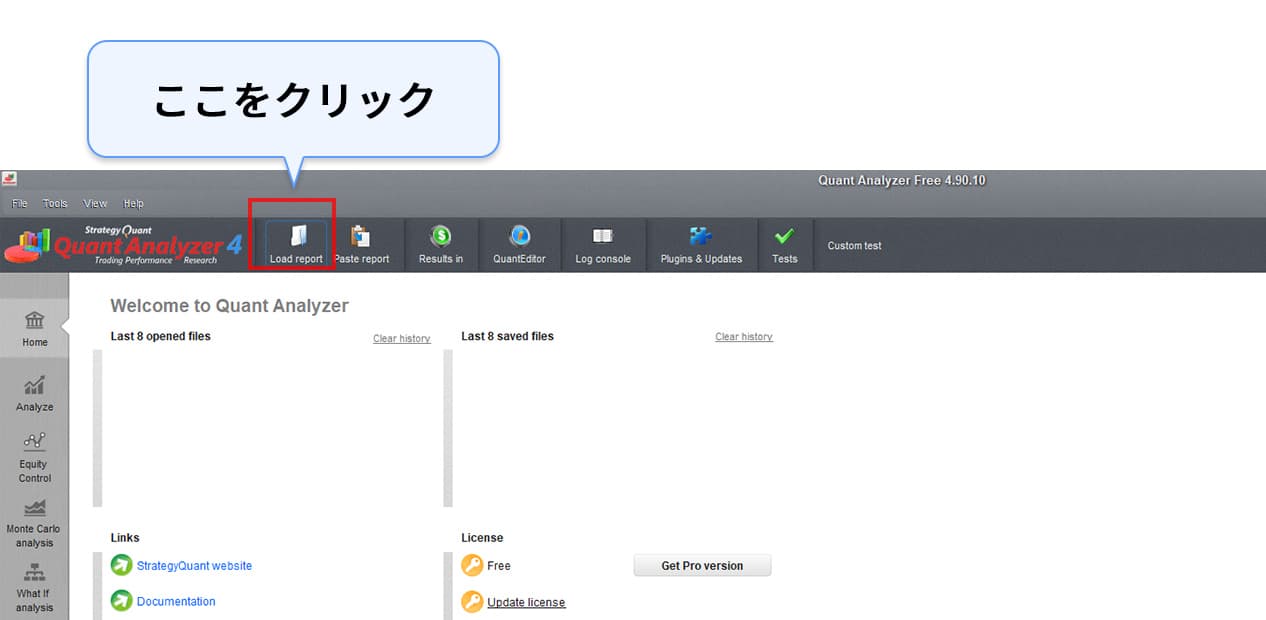Click the License section heading
The width and height of the screenshot is (1266, 620).
482,538
